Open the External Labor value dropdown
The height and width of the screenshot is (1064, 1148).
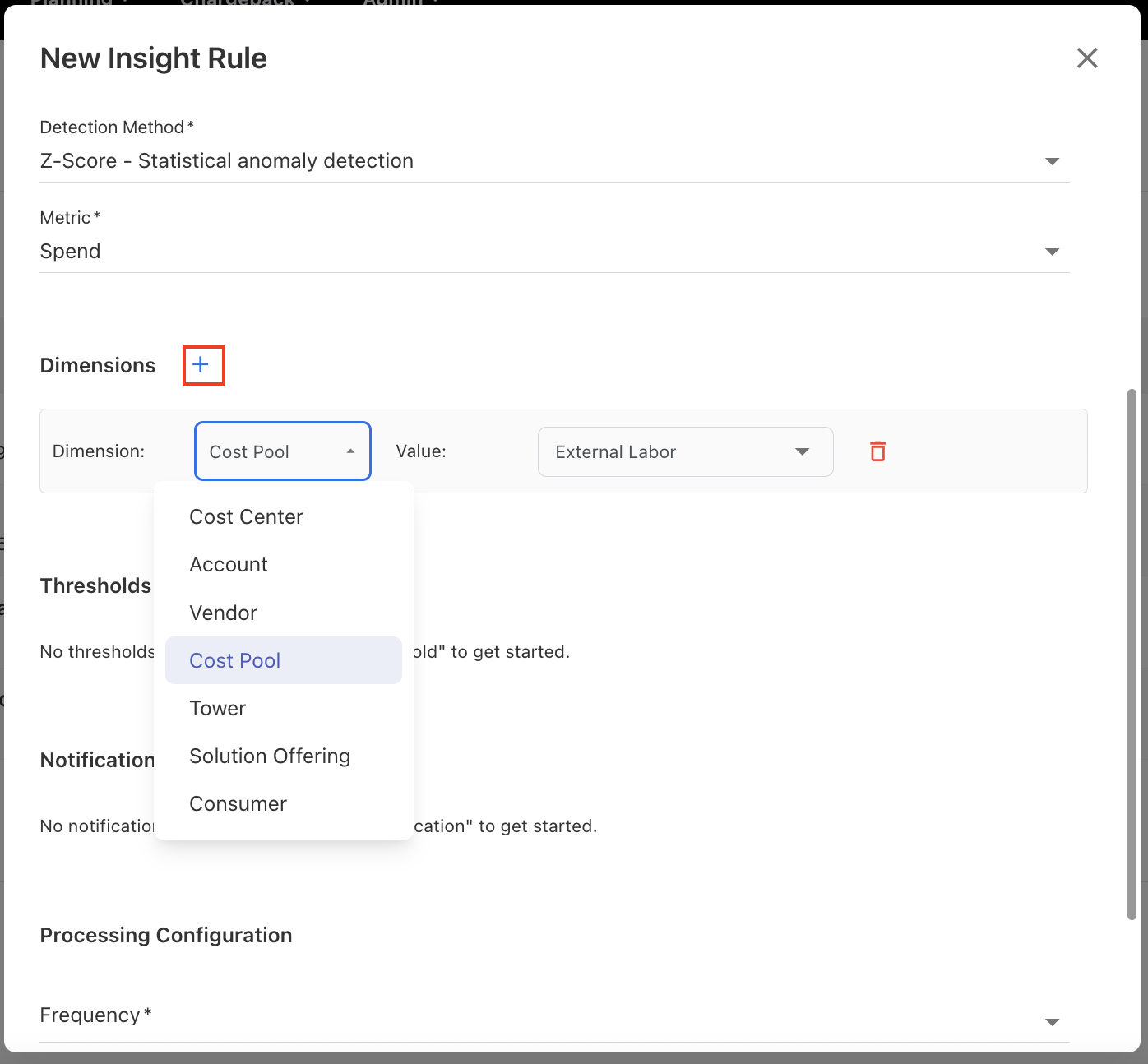point(674,451)
